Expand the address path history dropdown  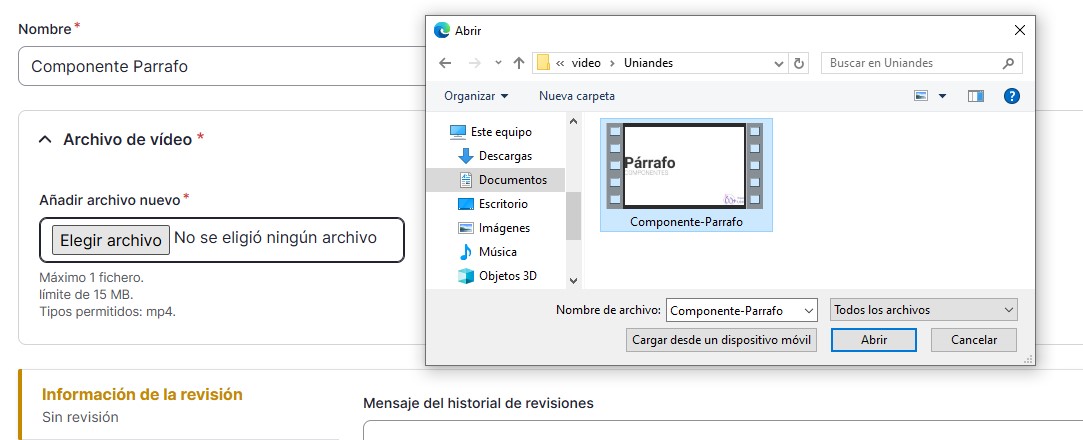(779, 63)
